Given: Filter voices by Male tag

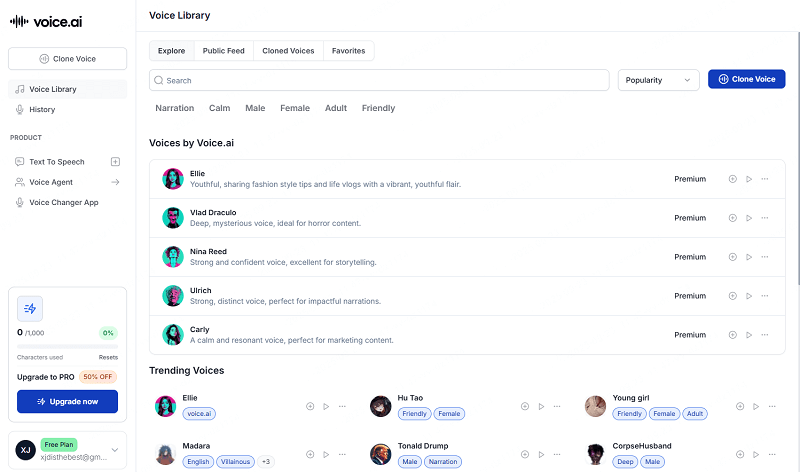Looking at the screenshot, I should (255, 108).
